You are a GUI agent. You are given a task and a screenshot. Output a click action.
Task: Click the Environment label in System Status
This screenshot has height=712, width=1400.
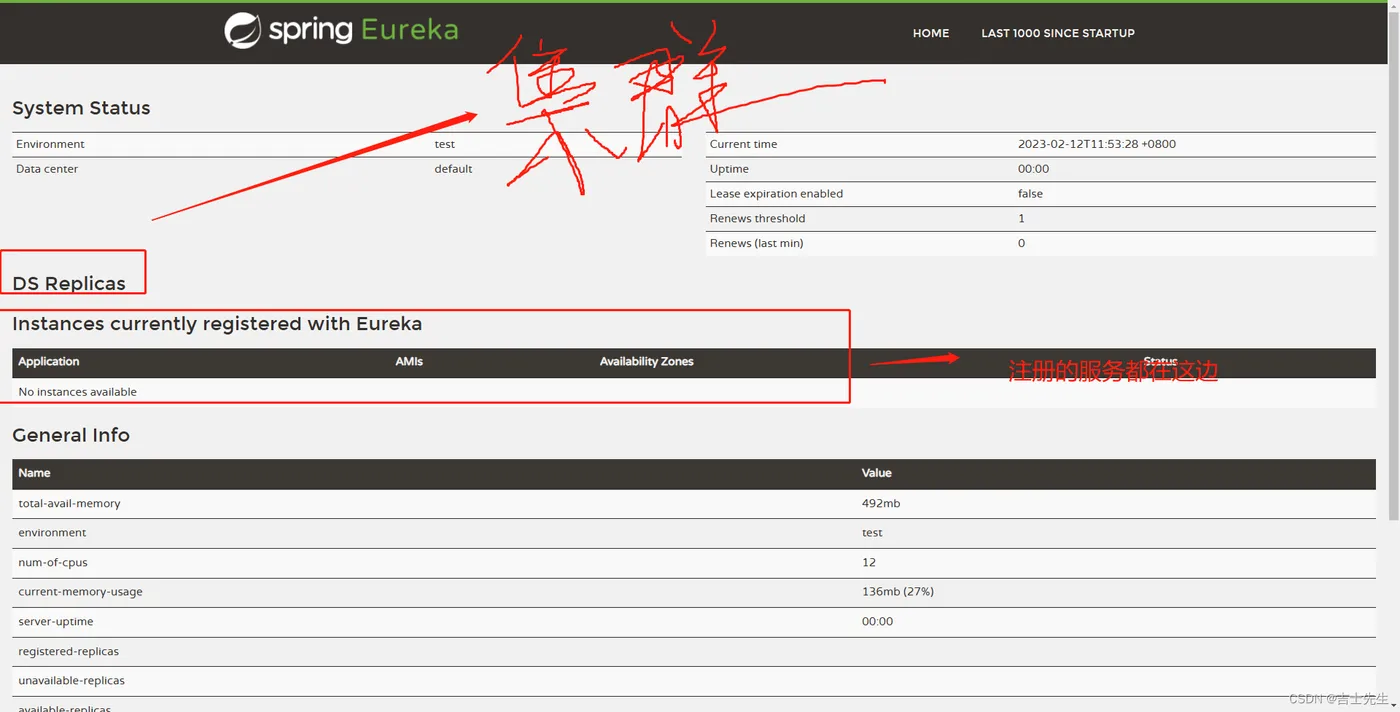[x=50, y=144]
